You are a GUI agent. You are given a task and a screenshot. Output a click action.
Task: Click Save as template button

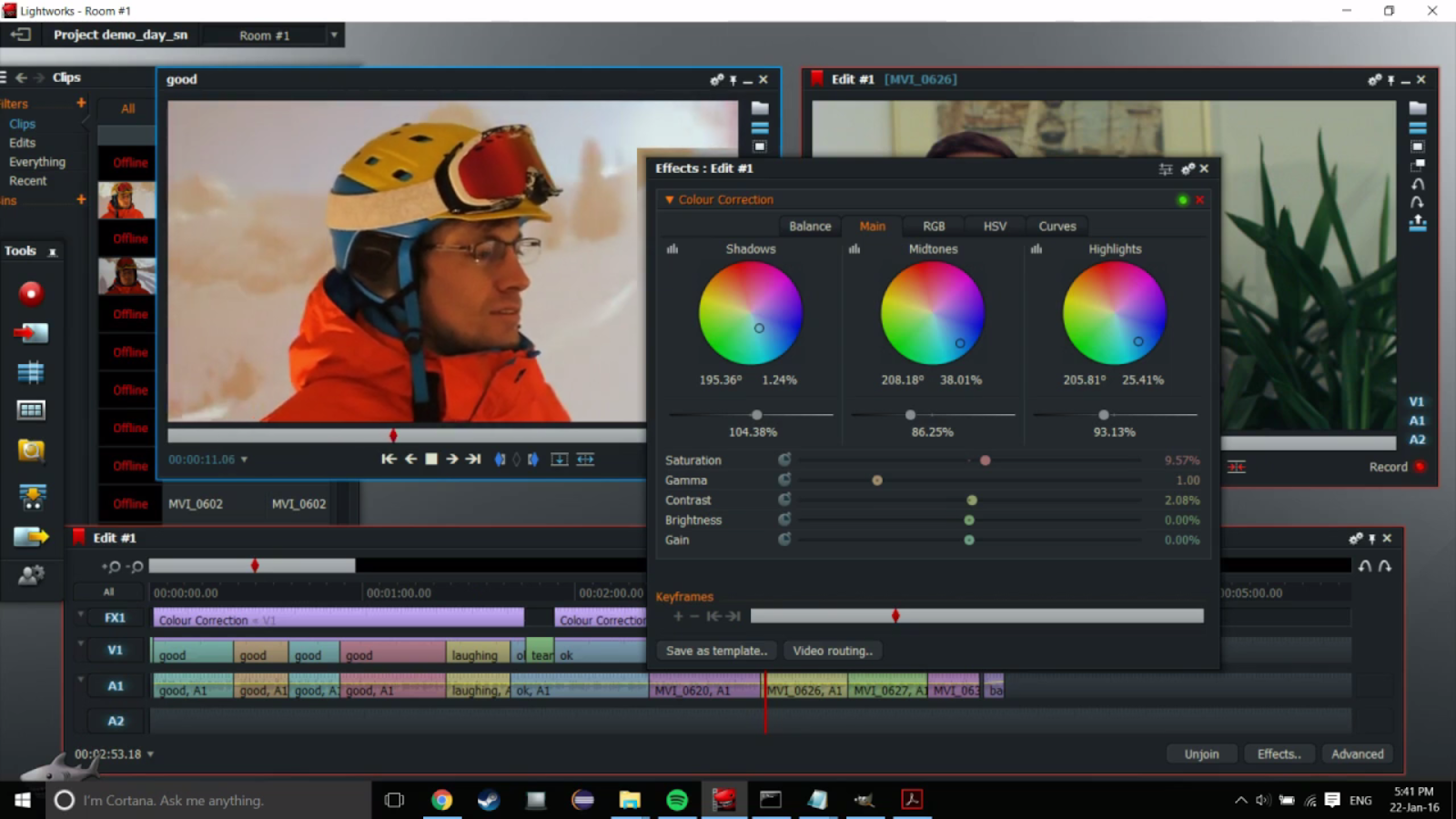pyautogui.click(x=716, y=651)
